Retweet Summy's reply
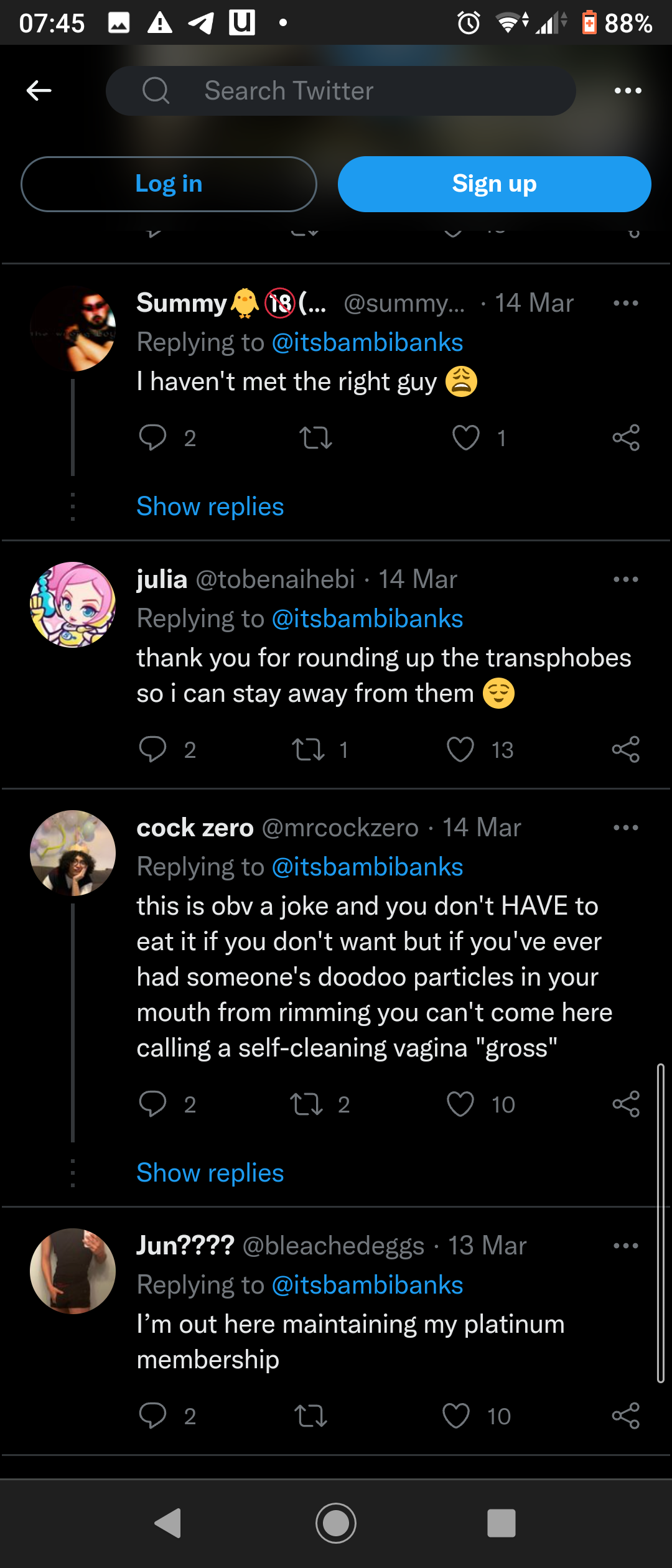 316,438
